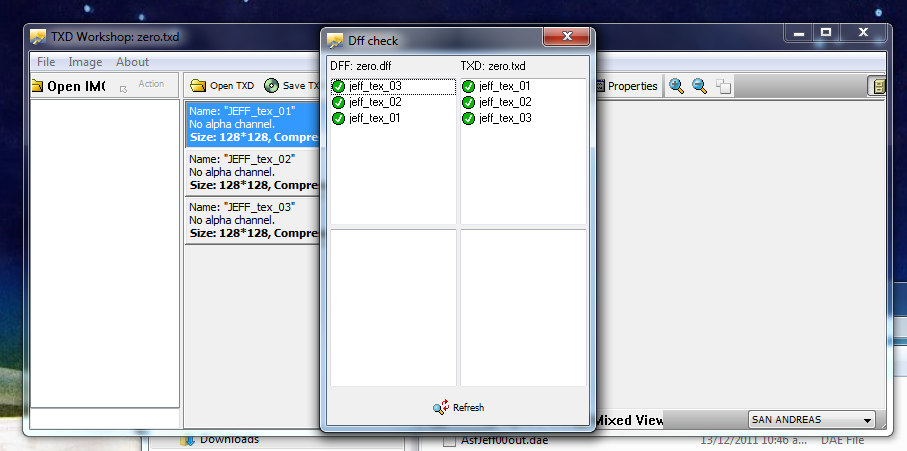Click the Save TXD disc icon
This screenshot has width=907, height=451.
pos(271,86)
